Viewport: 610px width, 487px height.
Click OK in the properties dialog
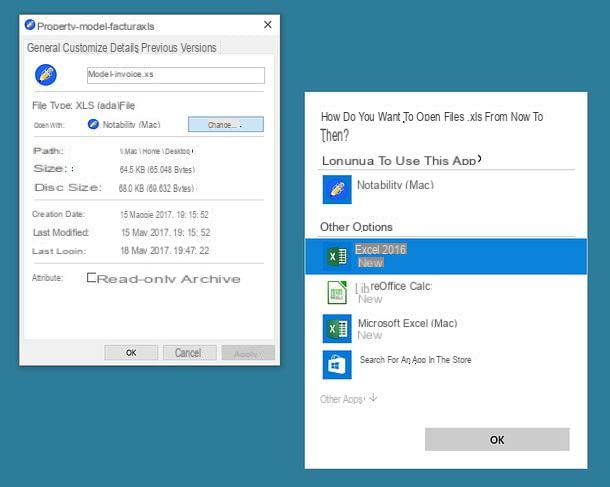pos(131,352)
